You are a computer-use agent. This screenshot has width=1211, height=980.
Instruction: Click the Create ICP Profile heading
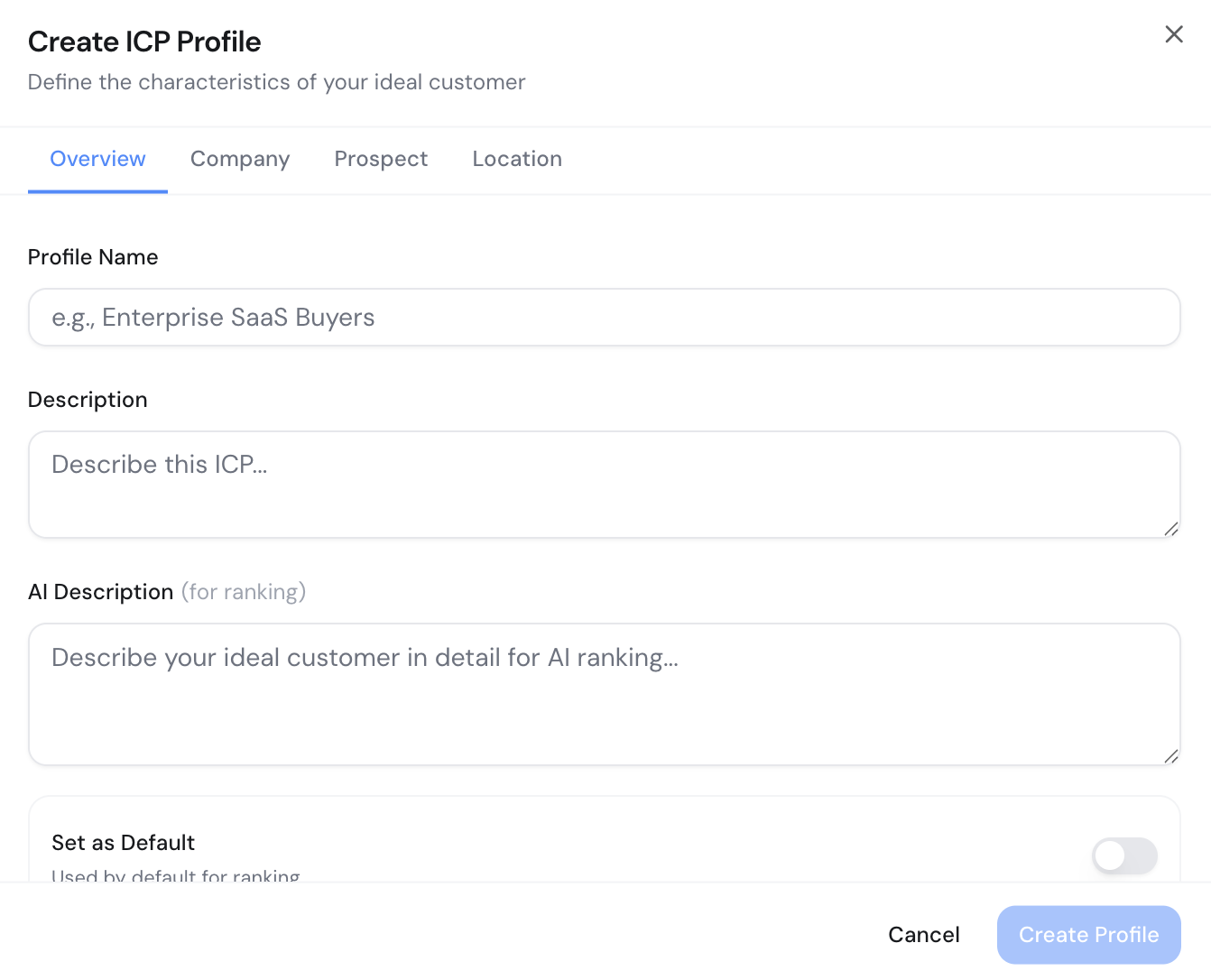pos(144,42)
